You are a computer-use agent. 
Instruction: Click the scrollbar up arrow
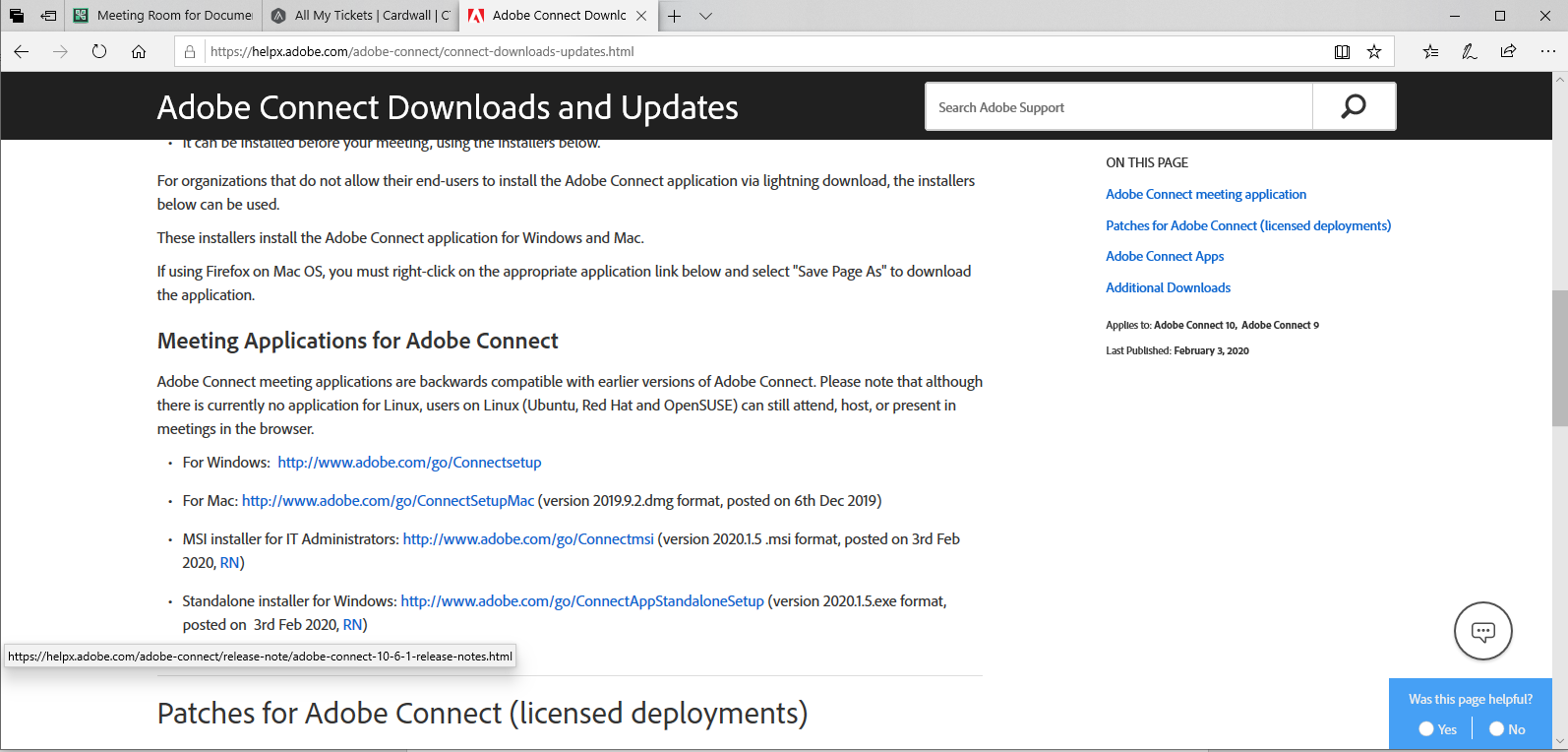point(1559,79)
